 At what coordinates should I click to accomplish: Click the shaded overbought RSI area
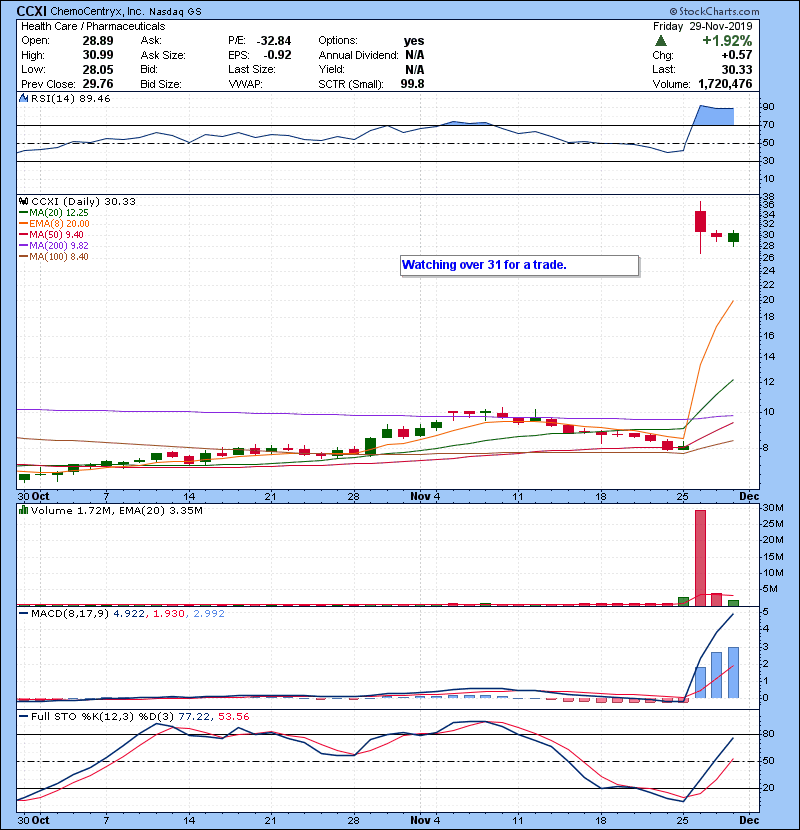click(714, 116)
